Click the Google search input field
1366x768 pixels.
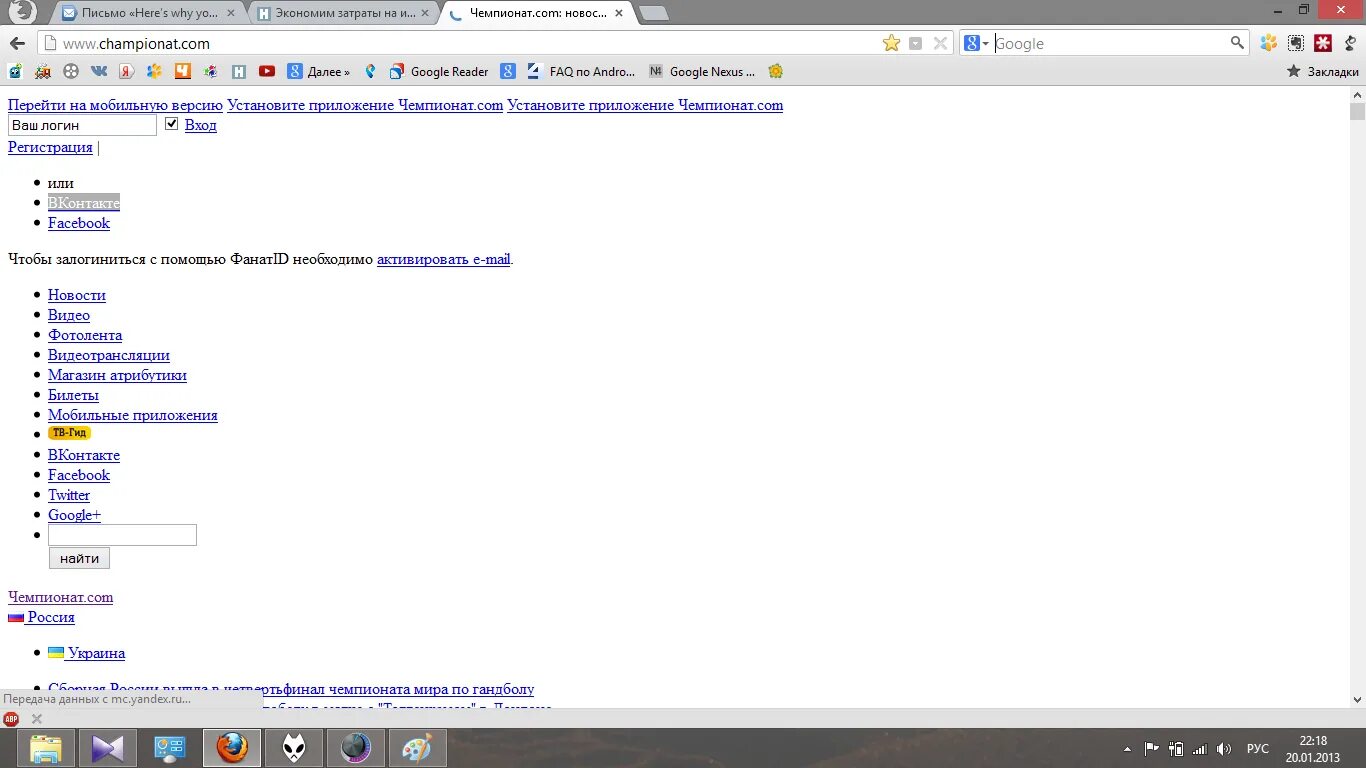(x=1109, y=43)
